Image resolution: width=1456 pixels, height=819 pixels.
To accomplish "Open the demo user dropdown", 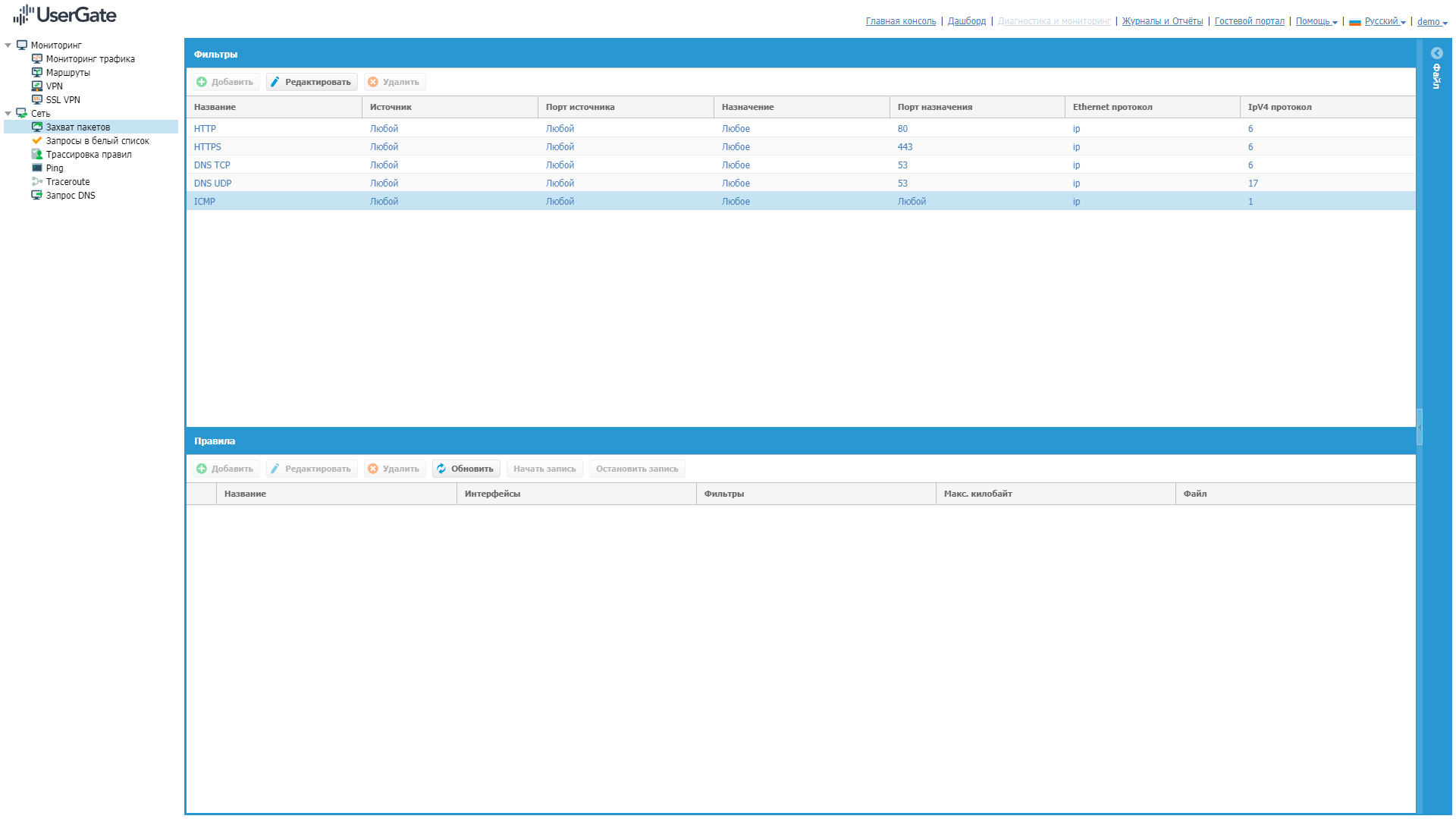I will [1432, 22].
